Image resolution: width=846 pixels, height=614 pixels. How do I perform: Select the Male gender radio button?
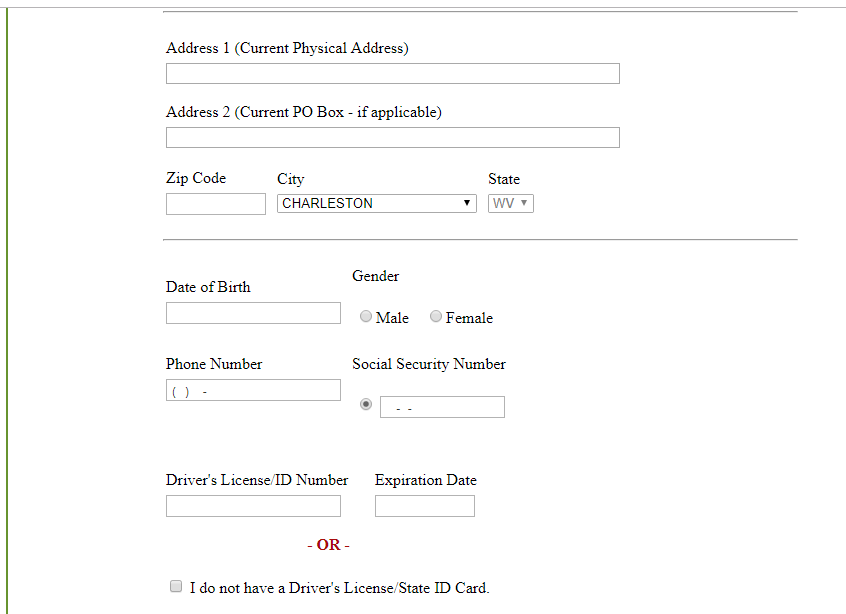click(x=366, y=317)
